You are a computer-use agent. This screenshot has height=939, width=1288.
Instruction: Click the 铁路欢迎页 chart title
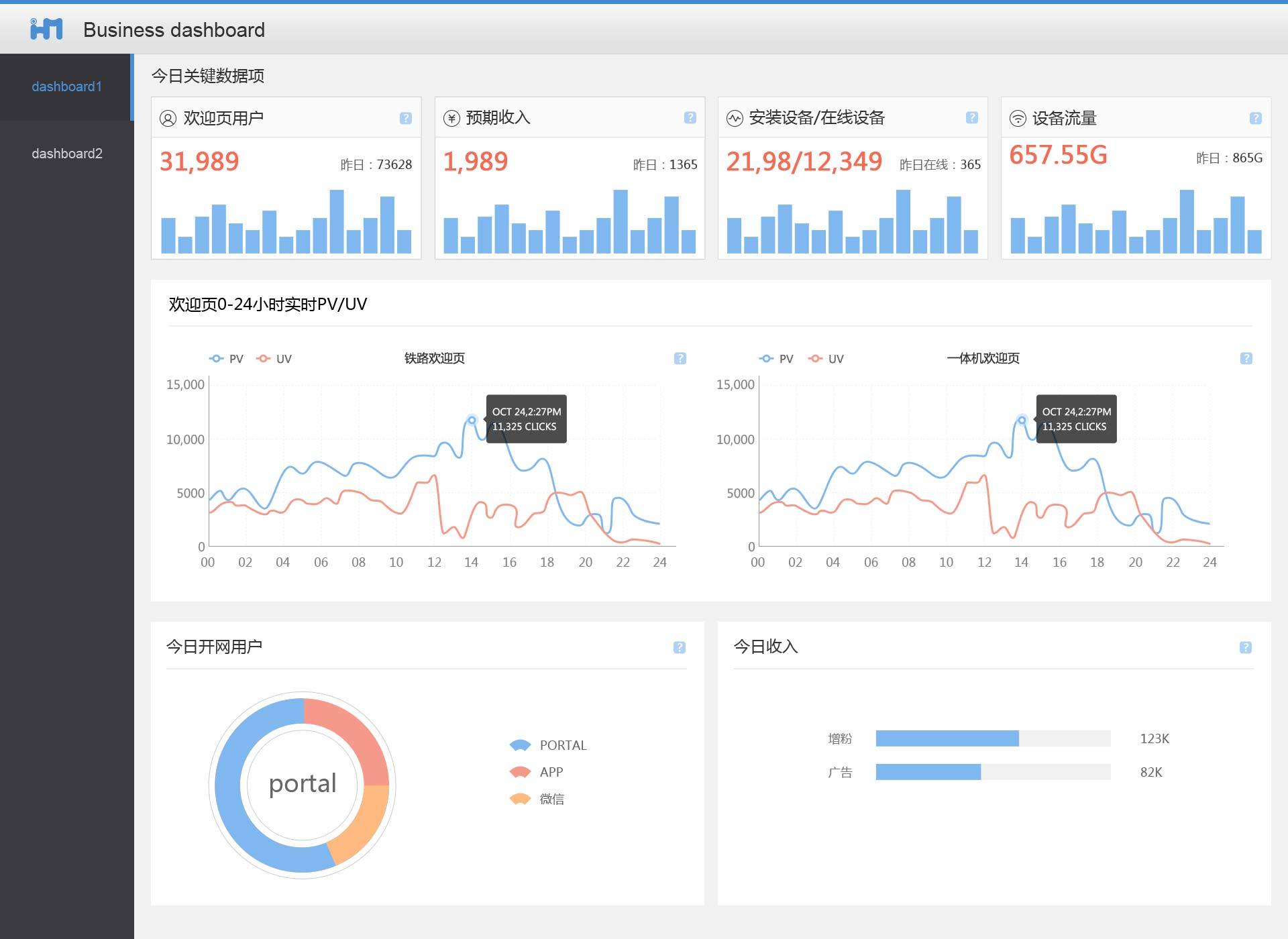click(434, 358)
